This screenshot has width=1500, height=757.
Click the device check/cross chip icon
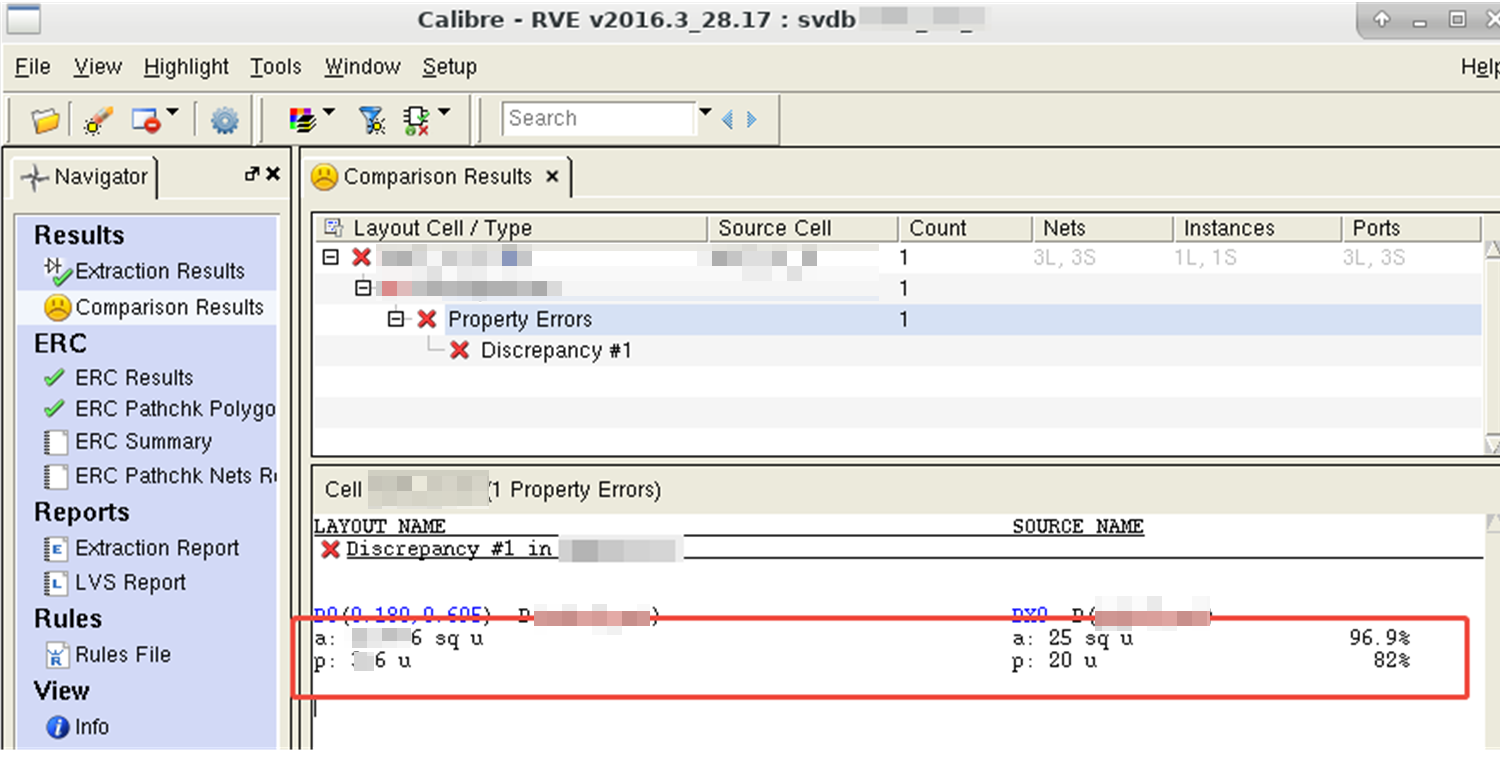pyautogui.click(x=416, y=121)
